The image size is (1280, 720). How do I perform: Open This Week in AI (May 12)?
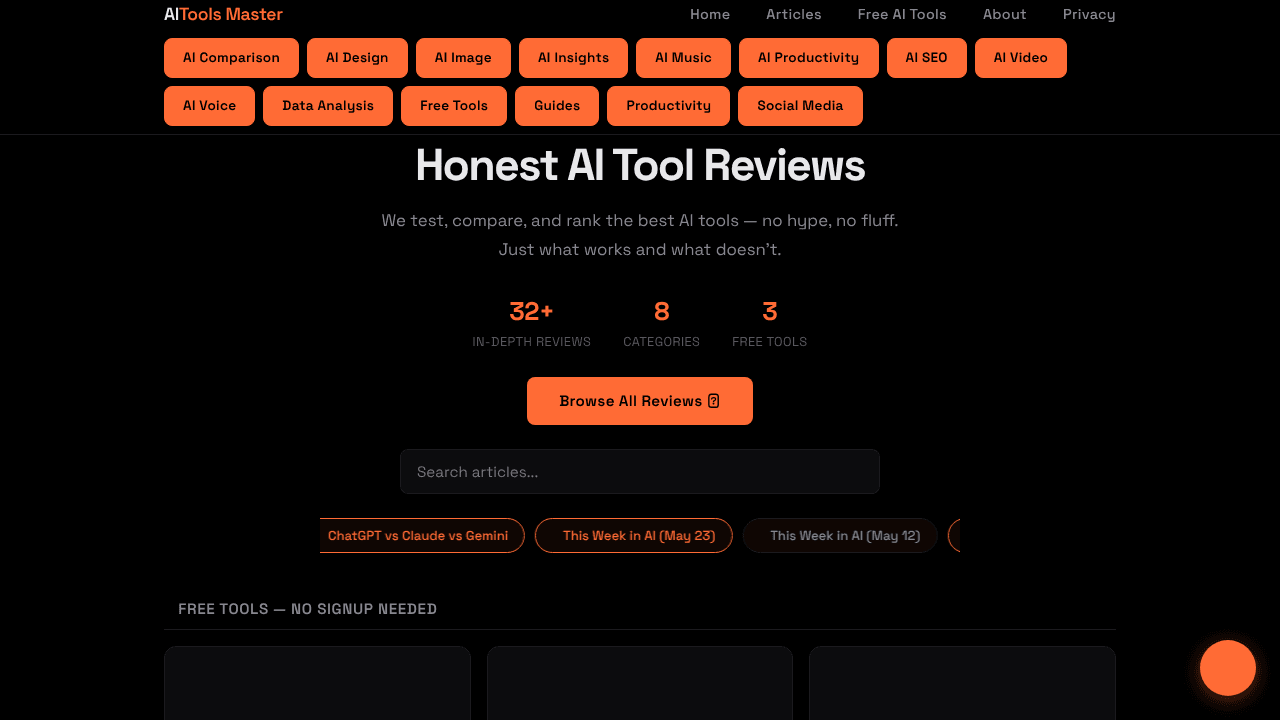(840, 536)
